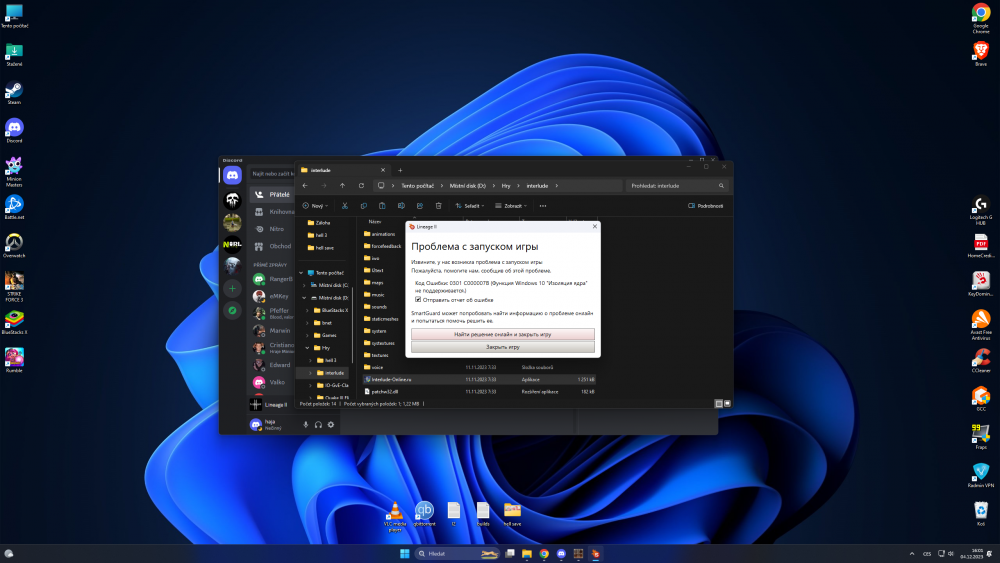Uncheck the send error report checkbox

[418, 299]
